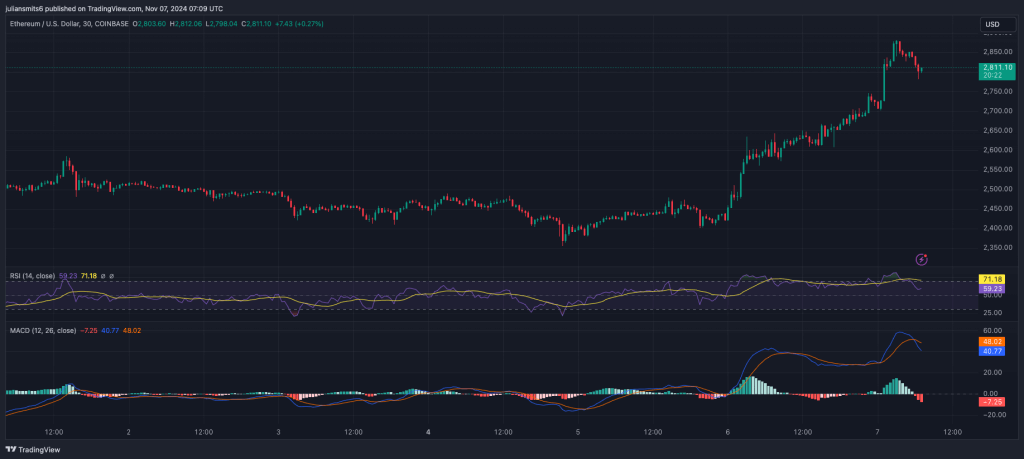
Task: Click the 20.00 MACD axis label
Action: point(993,372)
